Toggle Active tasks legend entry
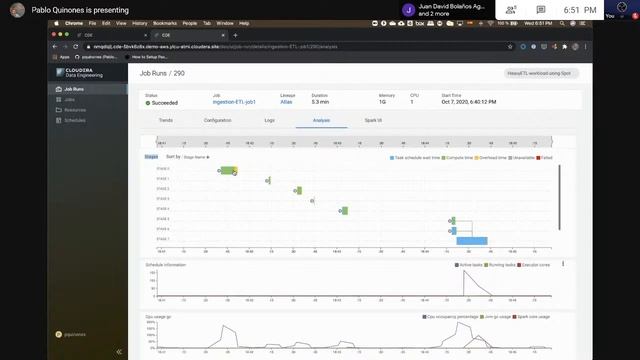This screenshot has width=640, height=360. [469, 265]
